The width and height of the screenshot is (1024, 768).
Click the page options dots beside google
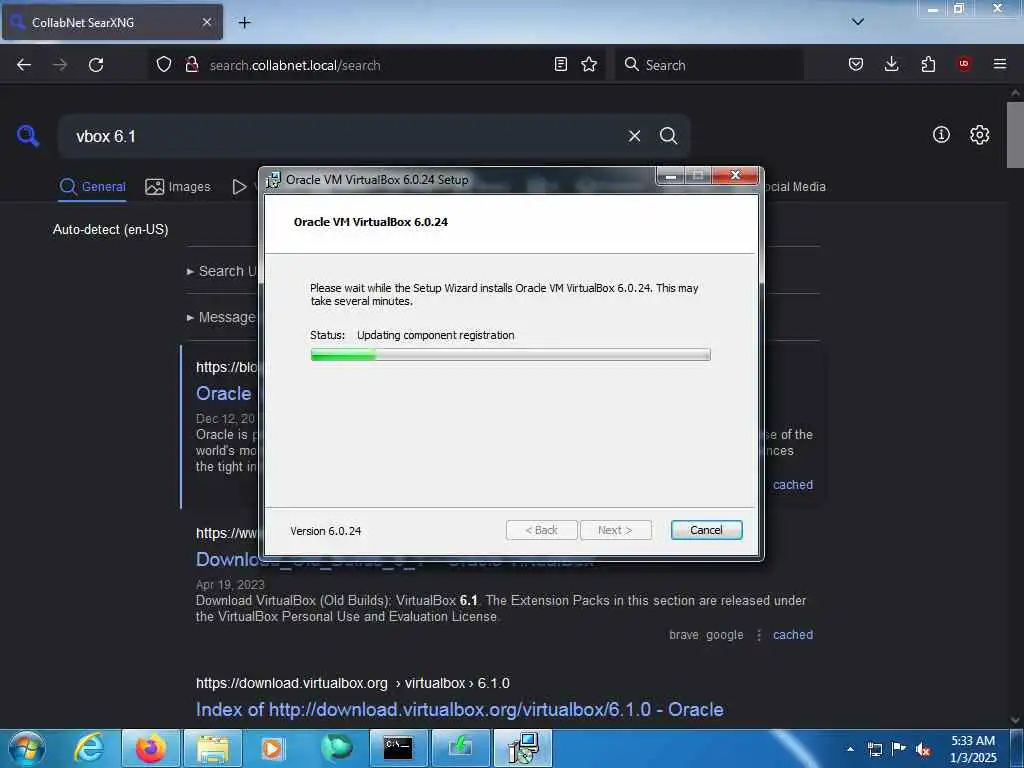[758, 635]
